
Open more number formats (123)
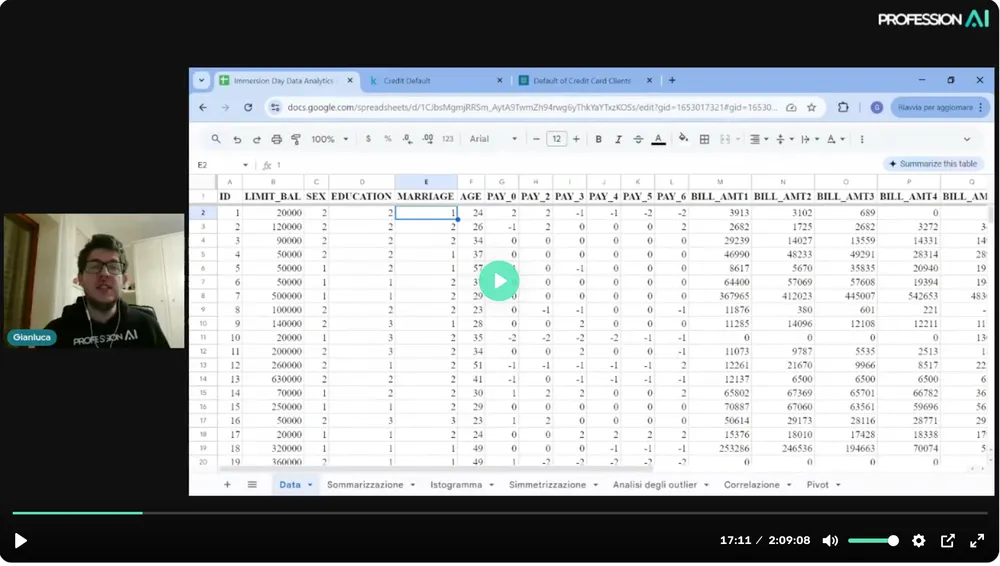coord(448,139)
